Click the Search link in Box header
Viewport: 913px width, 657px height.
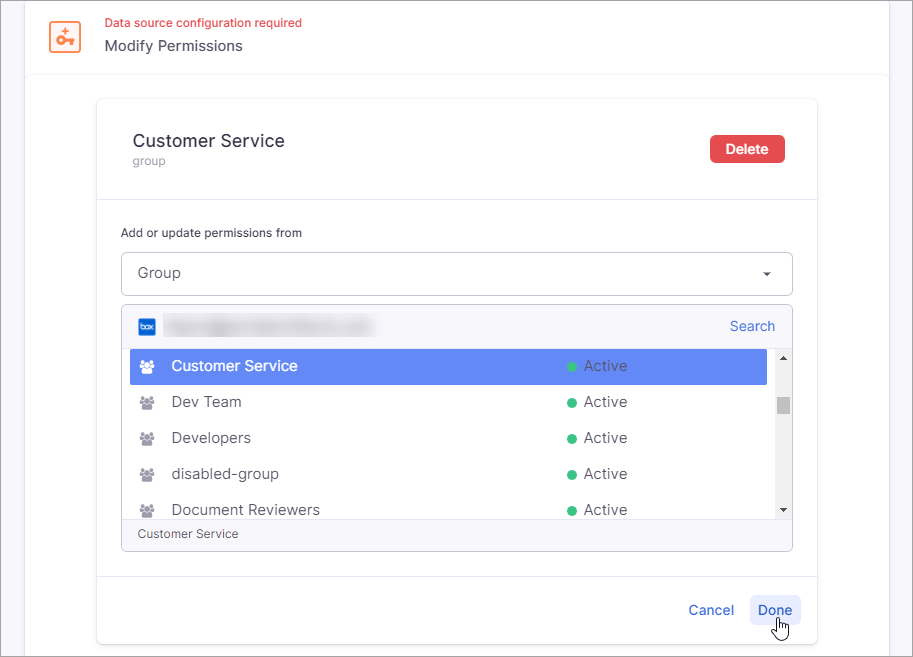pos(752,326)
